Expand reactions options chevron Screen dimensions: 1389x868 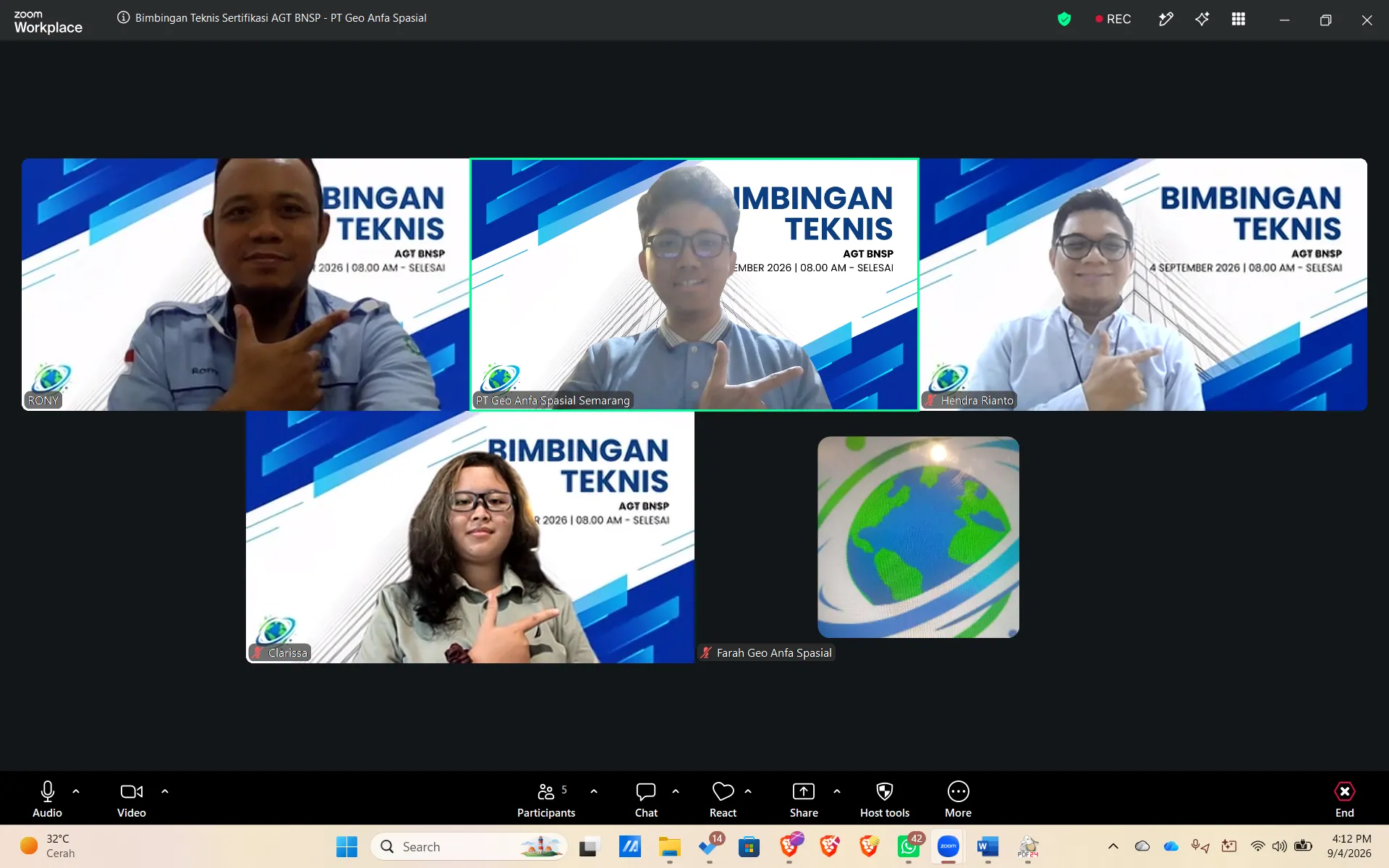point(748,791)
